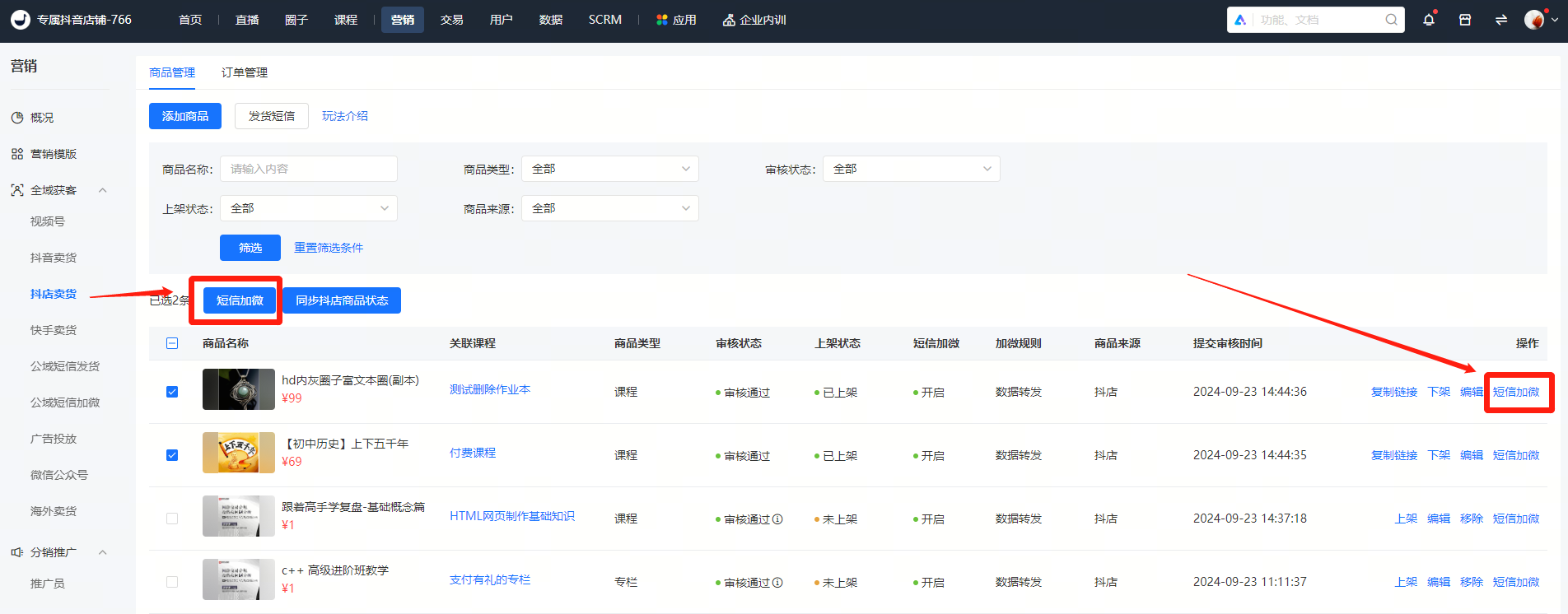
Task: Go to 抖音卖货 in sidebar
Action: coord(54,258)
